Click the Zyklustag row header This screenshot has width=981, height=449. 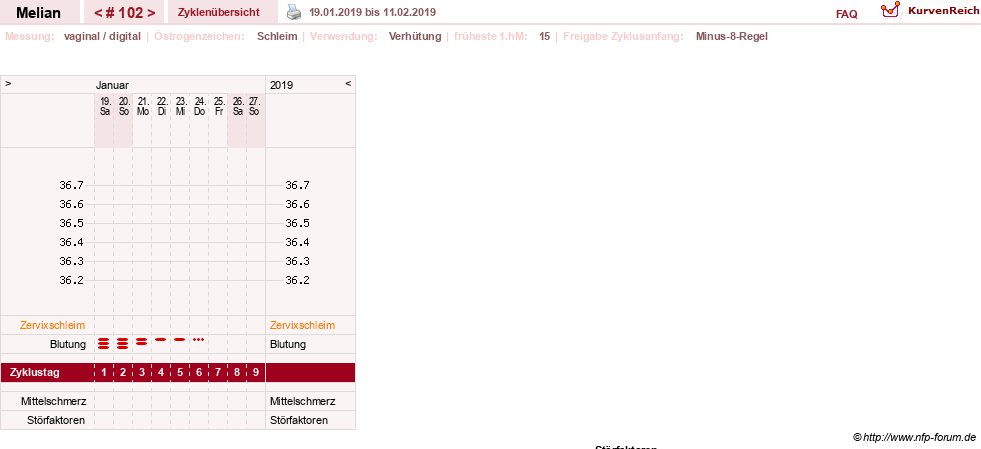(x=35, y=373)
